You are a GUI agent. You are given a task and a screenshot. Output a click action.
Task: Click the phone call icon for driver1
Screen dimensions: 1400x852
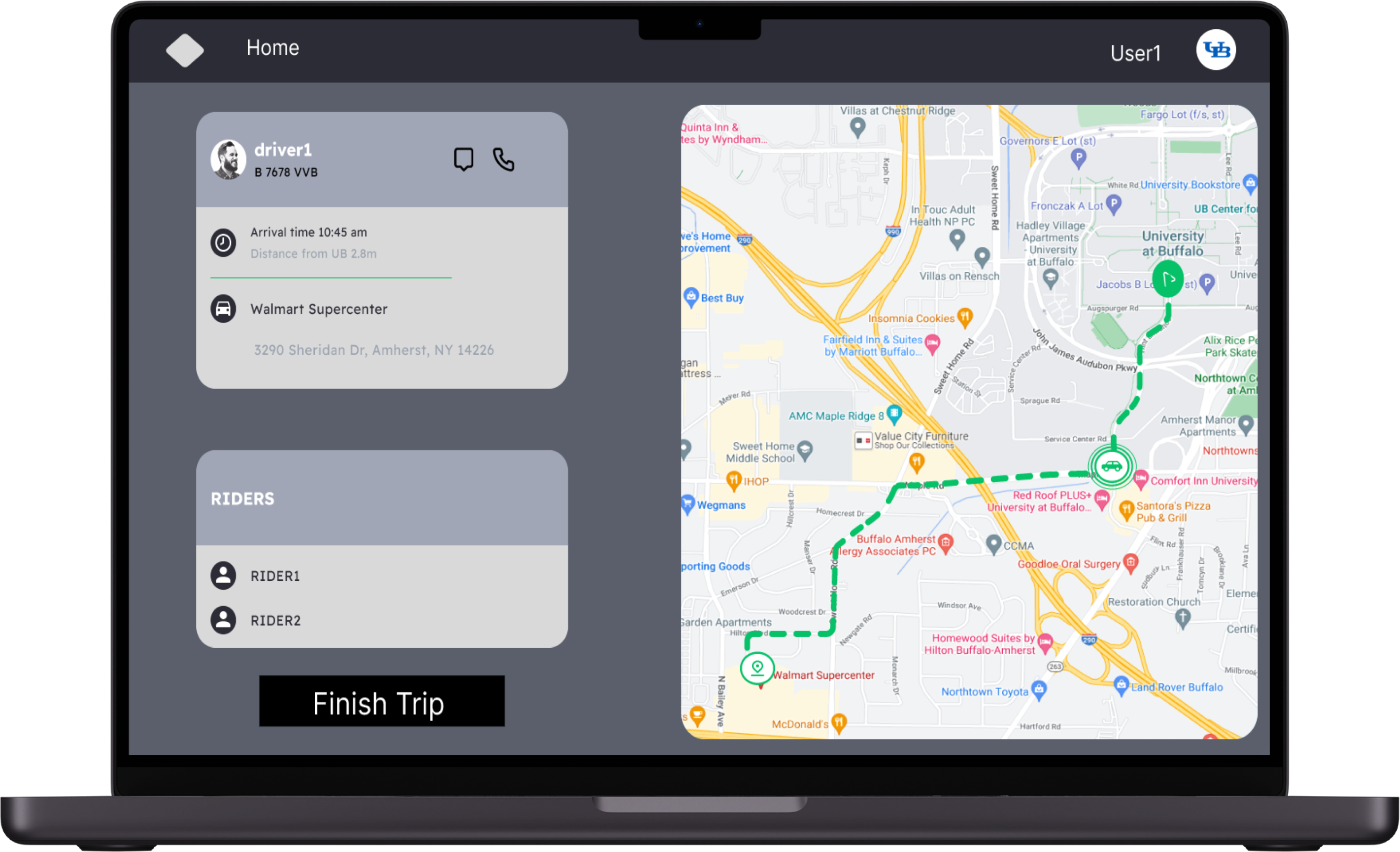(x=503, y=158)
